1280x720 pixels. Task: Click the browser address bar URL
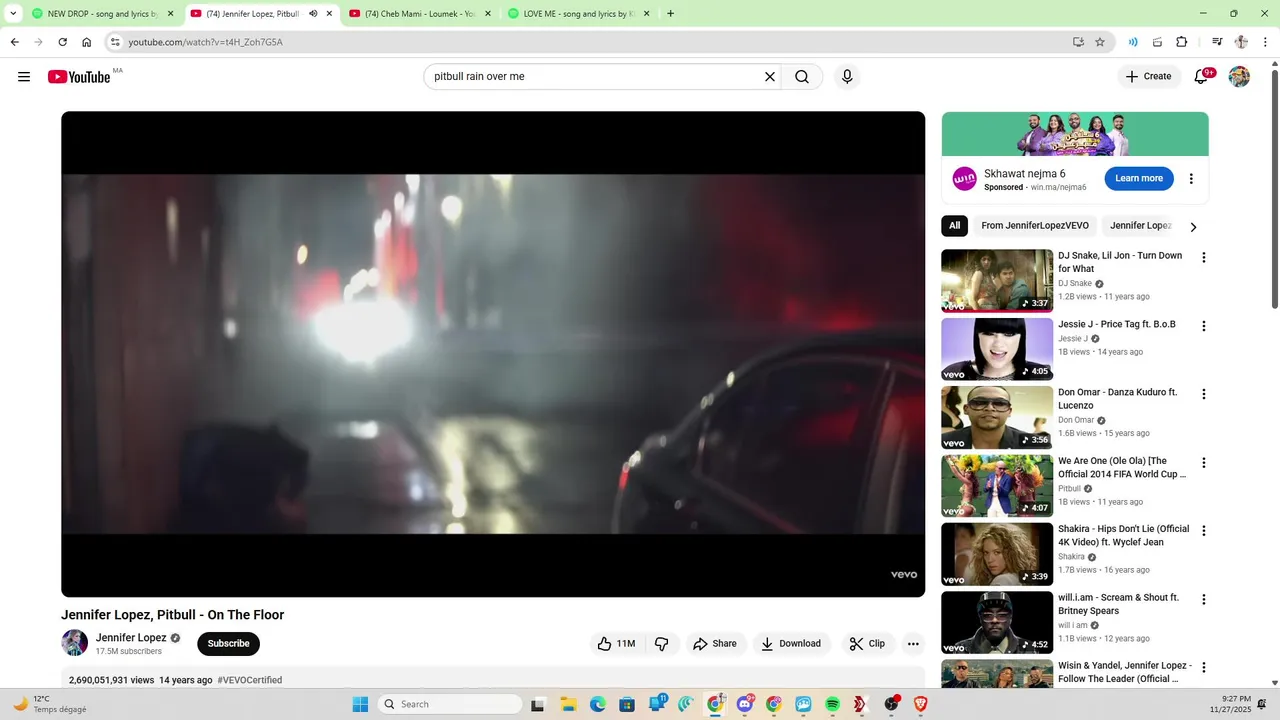tap(205, 42)
